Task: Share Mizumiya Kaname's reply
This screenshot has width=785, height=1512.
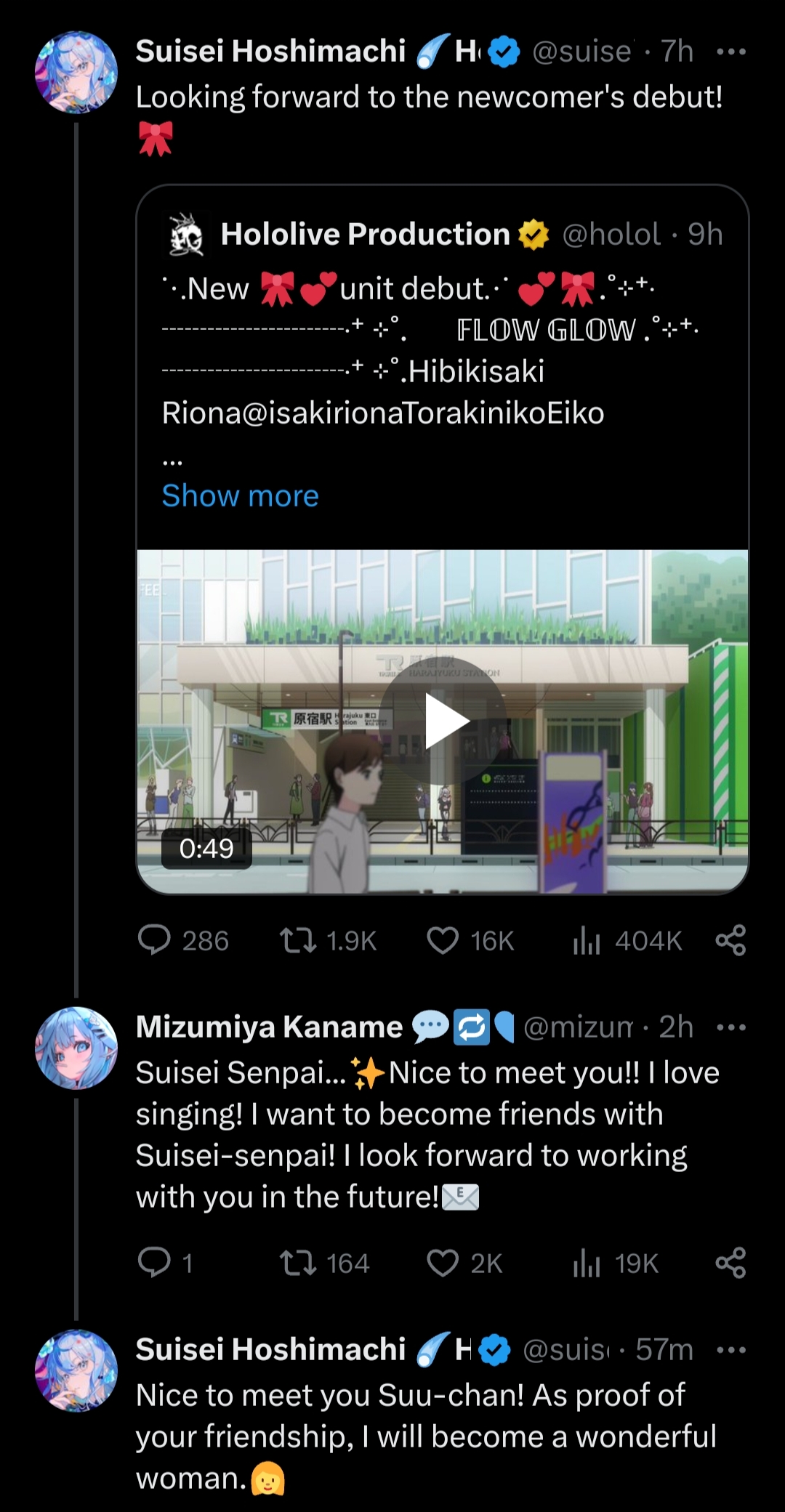Action: click(730, 1263)
